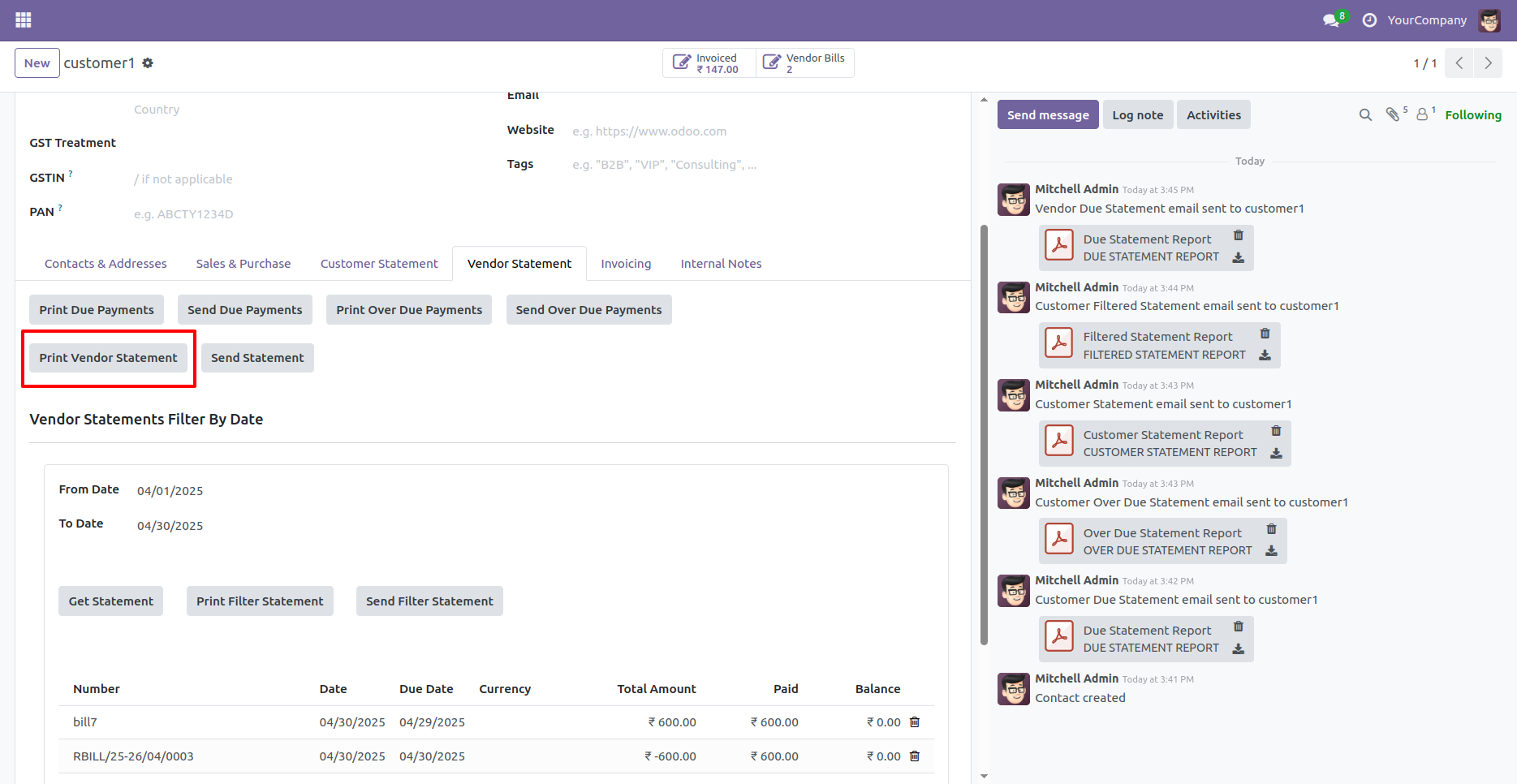Open followers list via person icon
Viewport: 1517px width, 784px height.
tap(1423, 114)
